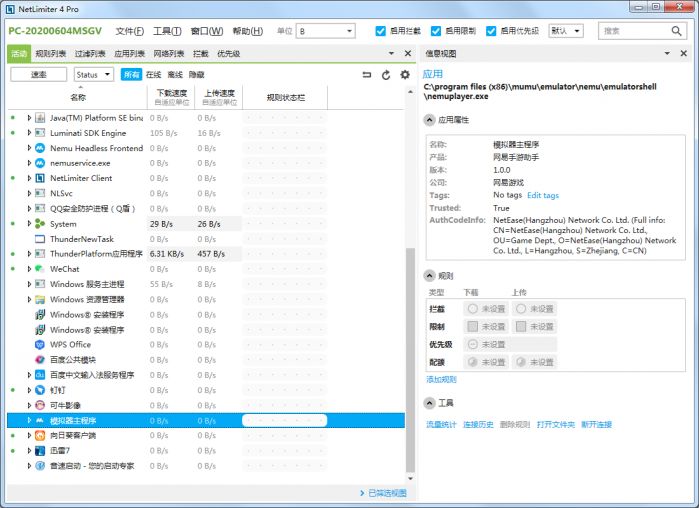Viewport: 699px width, 508px height.
Task: Close the 信息视图 panel
Action: click(x=683, y=53)
